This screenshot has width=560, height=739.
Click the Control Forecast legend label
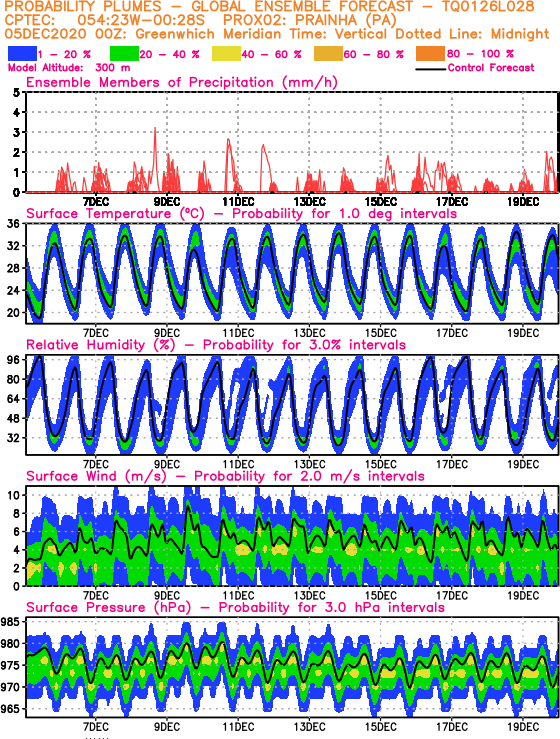491,68
